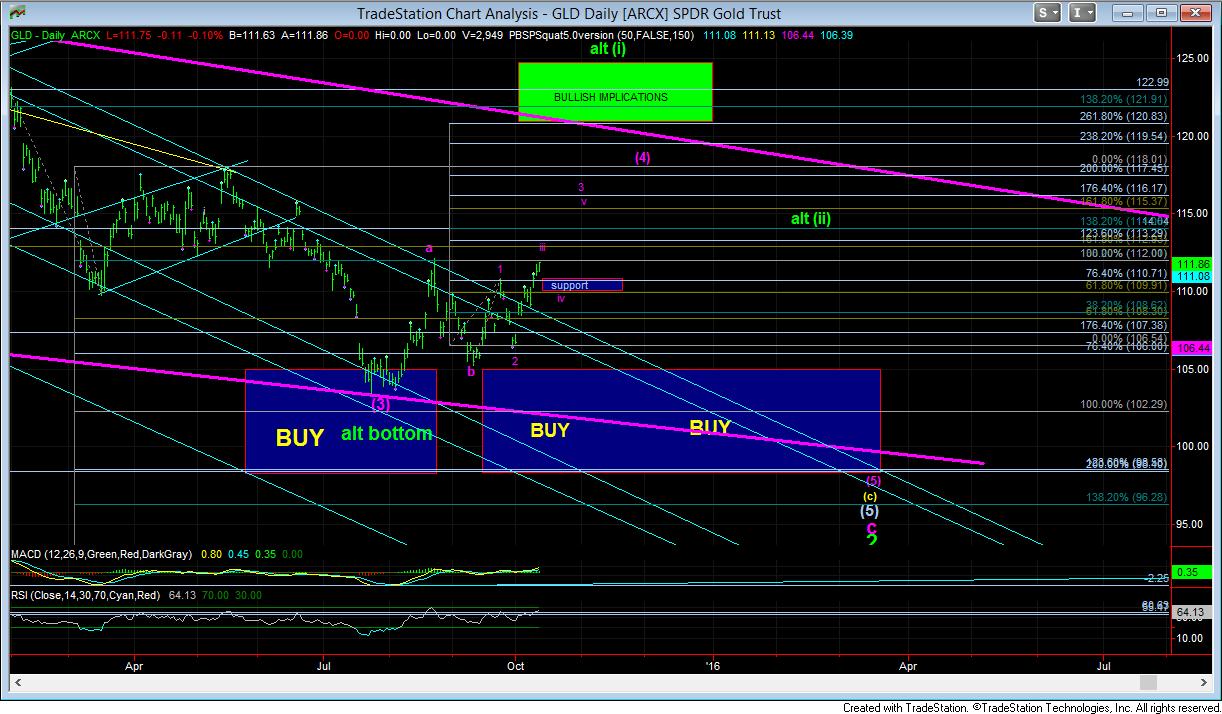Screen dimensions: 1222x714
Task: Click the magenta (3) wave label
Action: coord(381,404)
